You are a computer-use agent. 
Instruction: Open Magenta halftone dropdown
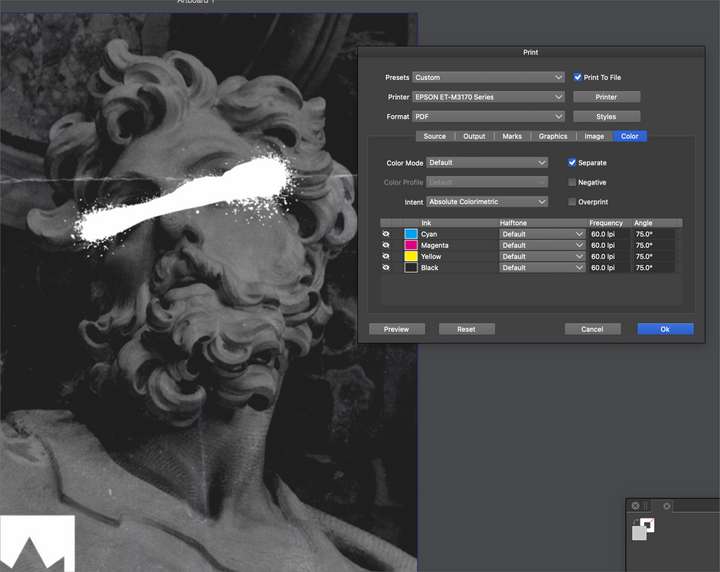pyautogui.click(x=542, y=245)
